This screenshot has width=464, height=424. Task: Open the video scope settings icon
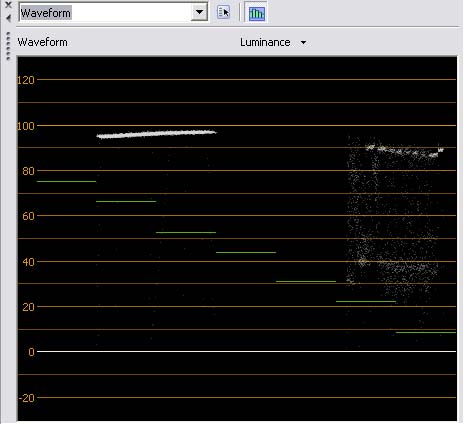tap(223, 13)
